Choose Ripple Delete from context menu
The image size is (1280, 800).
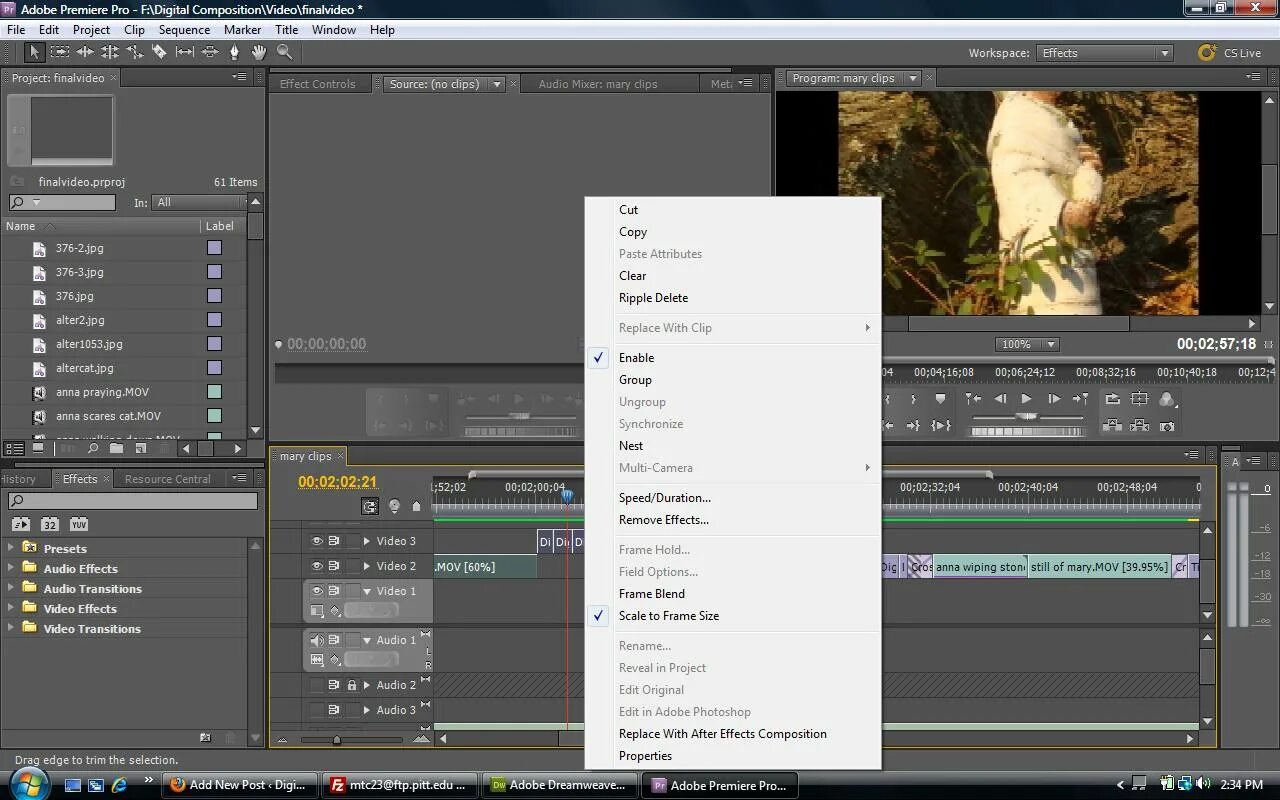732,298
